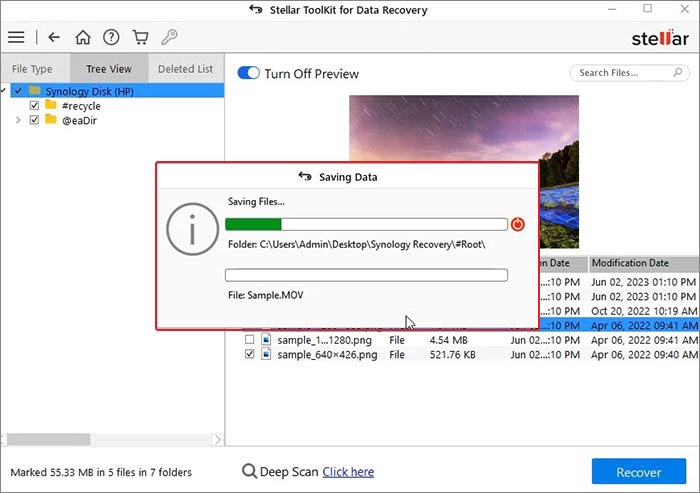Minimize the Stellar ToolKit window

[x=612, y=9]
